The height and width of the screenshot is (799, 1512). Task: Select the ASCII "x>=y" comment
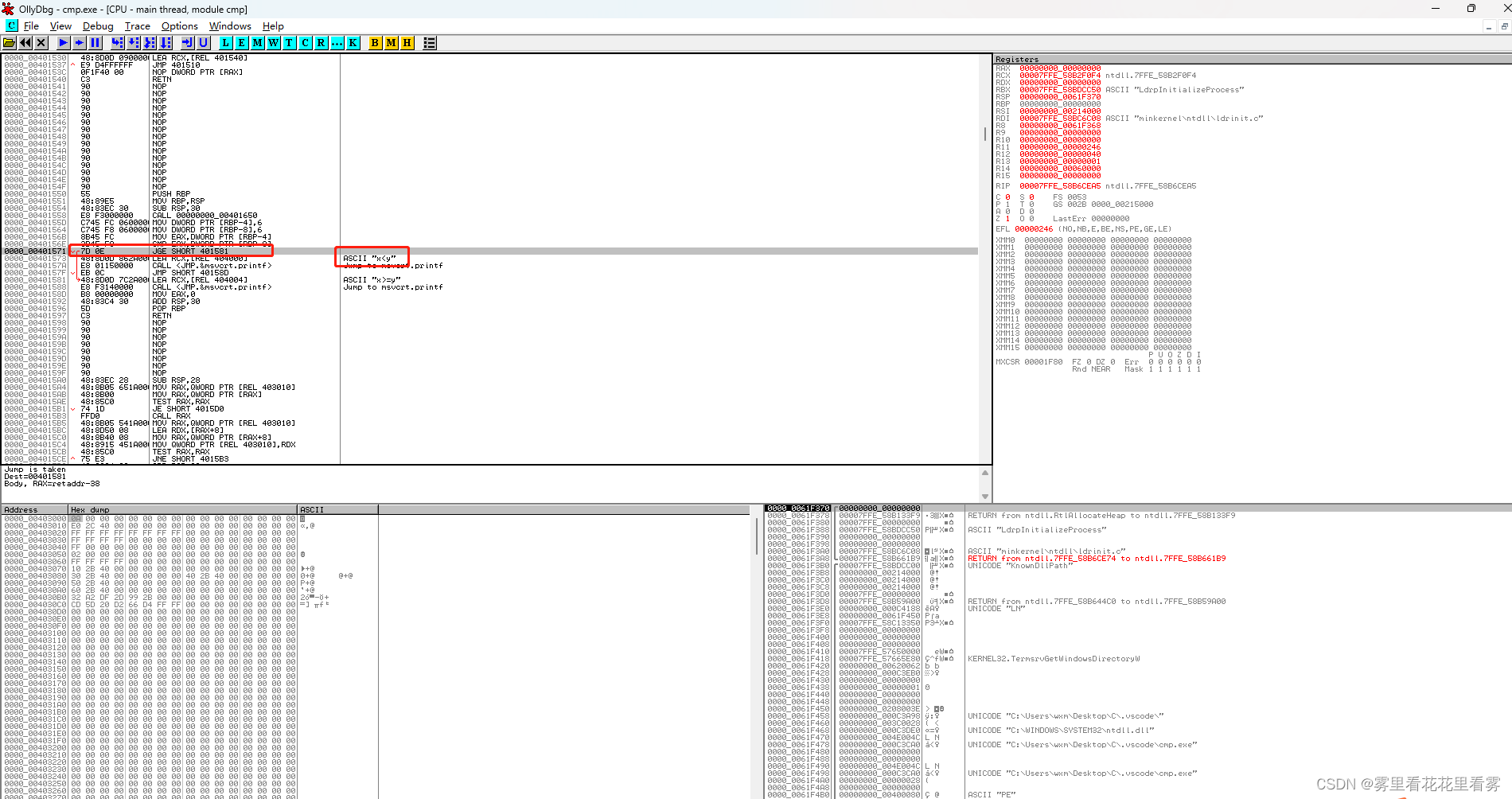[372, 280]
